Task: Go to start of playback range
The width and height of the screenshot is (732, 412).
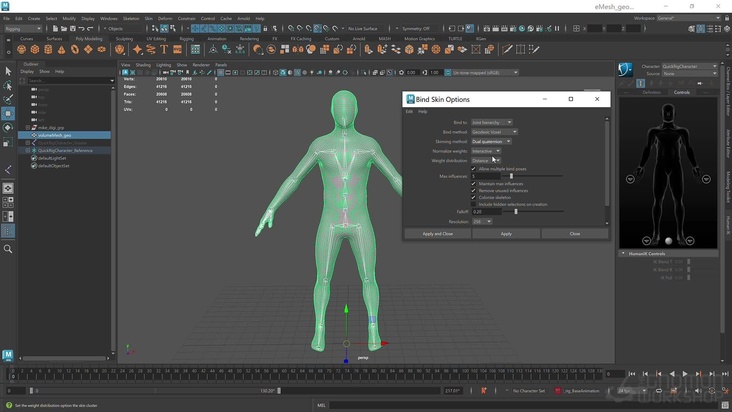Action: tap(632, 374)
